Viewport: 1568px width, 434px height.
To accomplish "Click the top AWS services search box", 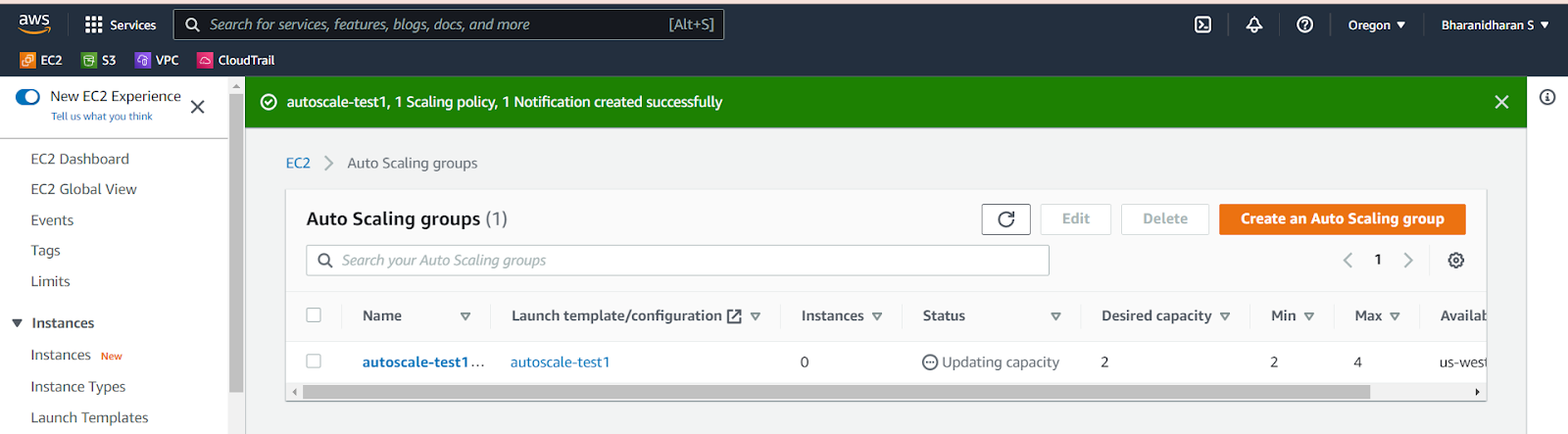I will pyautogui.click(x=449, y=24).
